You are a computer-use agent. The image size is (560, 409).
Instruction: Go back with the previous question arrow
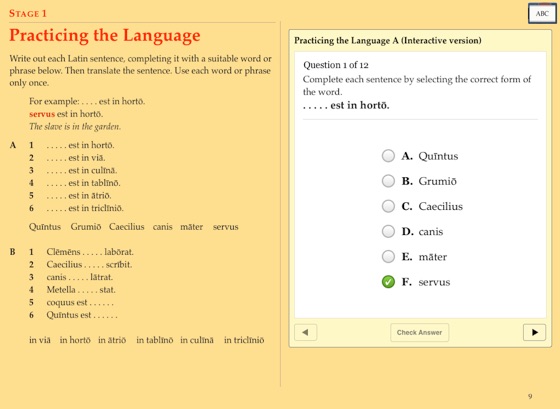[305, 332]
